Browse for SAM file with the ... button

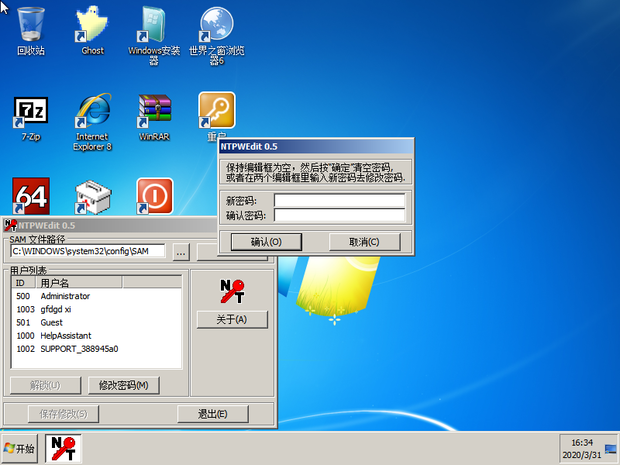[x=181, y=252]
